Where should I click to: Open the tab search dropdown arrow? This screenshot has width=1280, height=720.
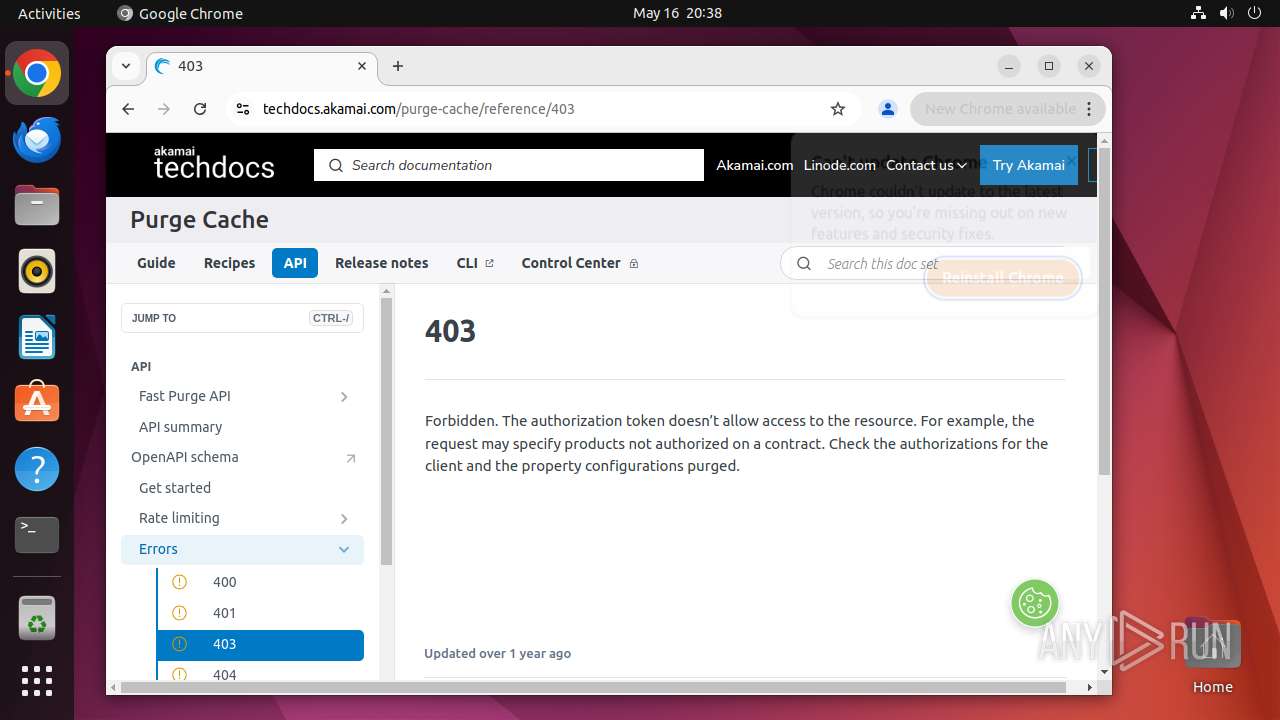coord(126,66)
